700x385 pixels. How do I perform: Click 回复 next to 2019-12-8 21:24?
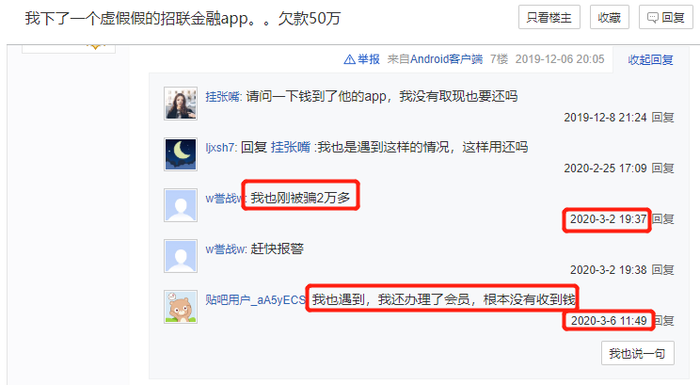pos(662,117)
